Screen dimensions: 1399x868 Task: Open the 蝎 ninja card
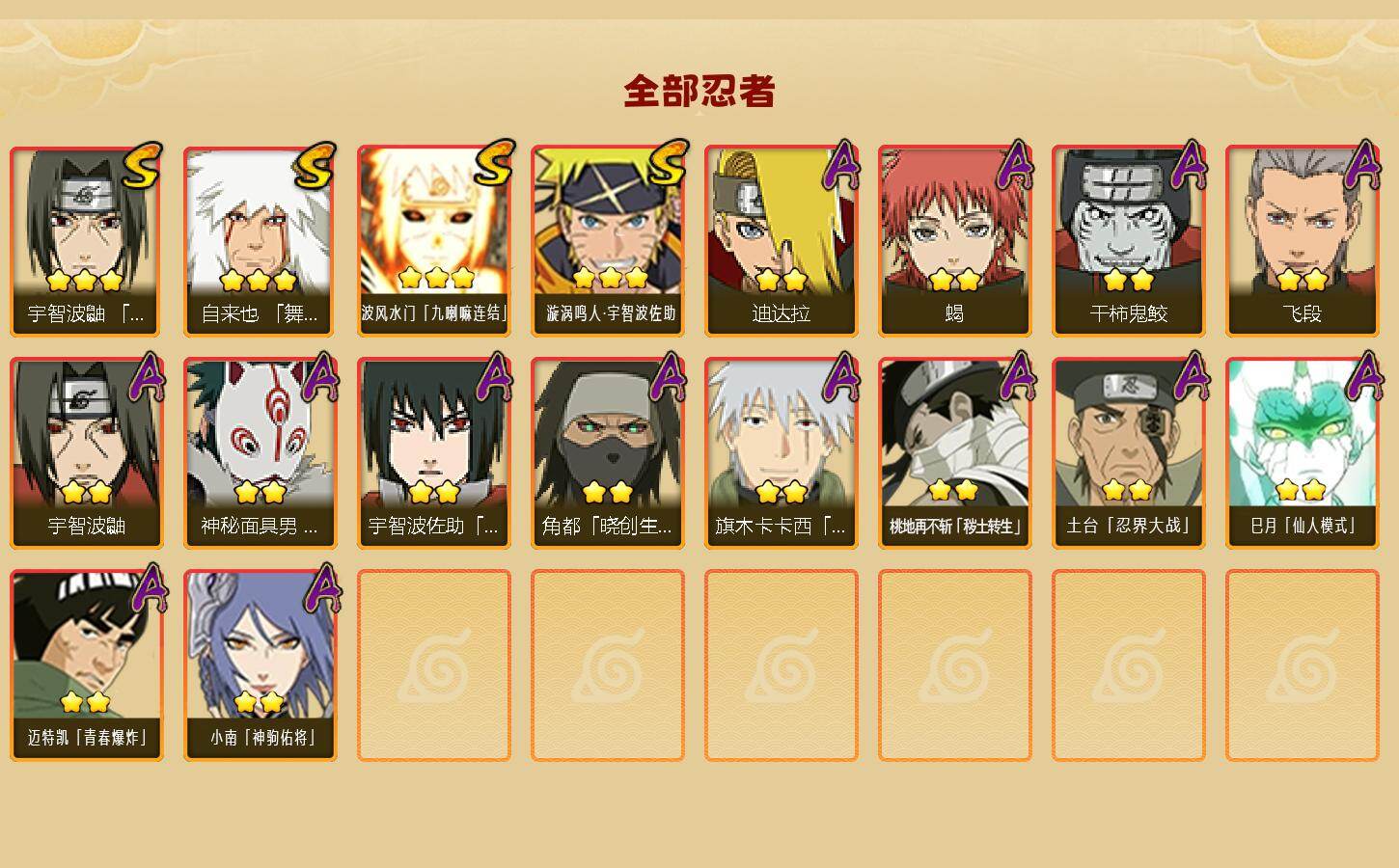(x=955, y=241)
